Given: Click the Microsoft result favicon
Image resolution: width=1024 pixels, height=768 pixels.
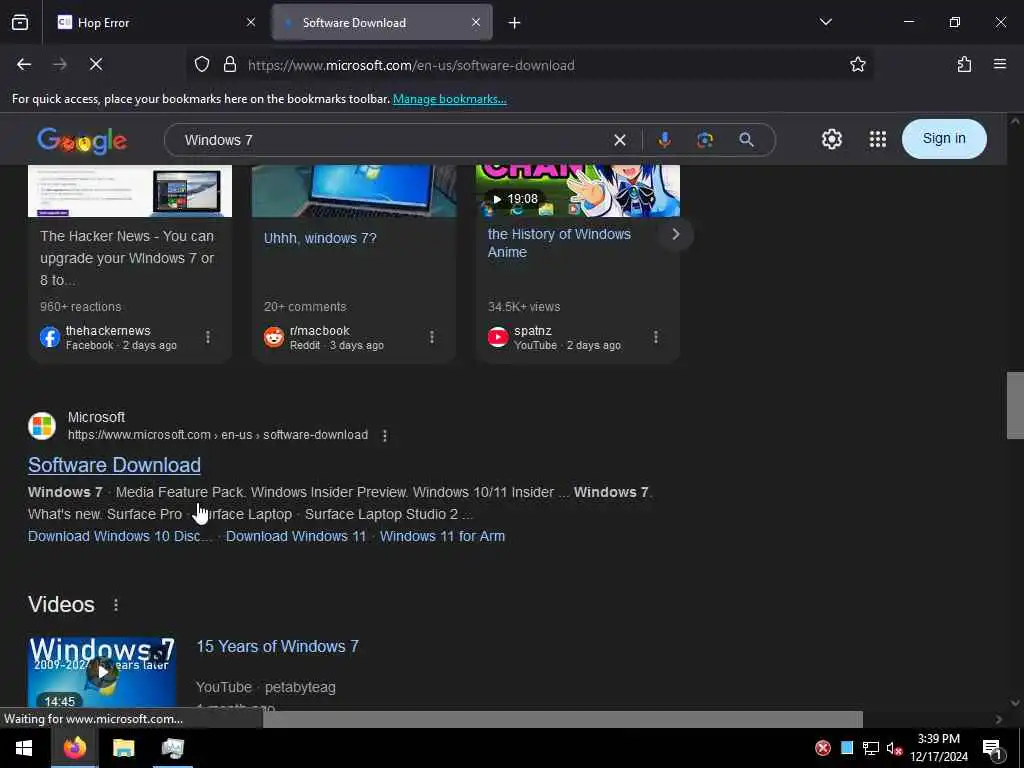Looking at the screenshot, I should click(42, 426).
